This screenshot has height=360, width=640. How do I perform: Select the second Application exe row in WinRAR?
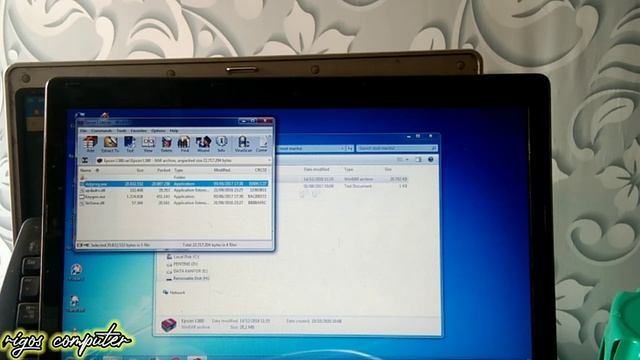coord(173,196)
